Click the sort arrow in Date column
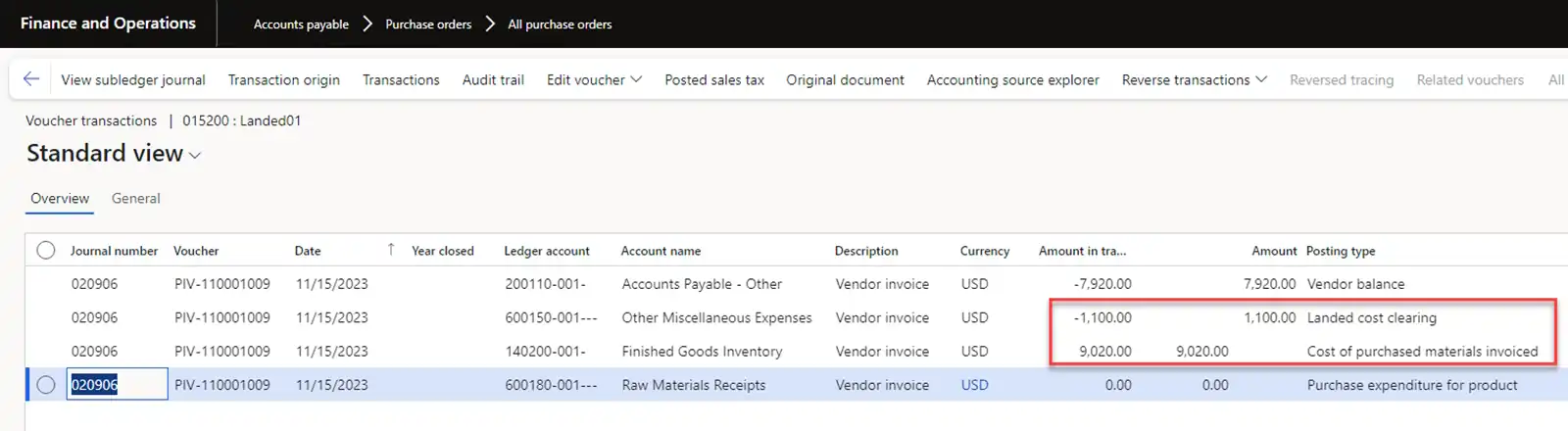This screenshot has width=1568, height=431. pos(391,250)
